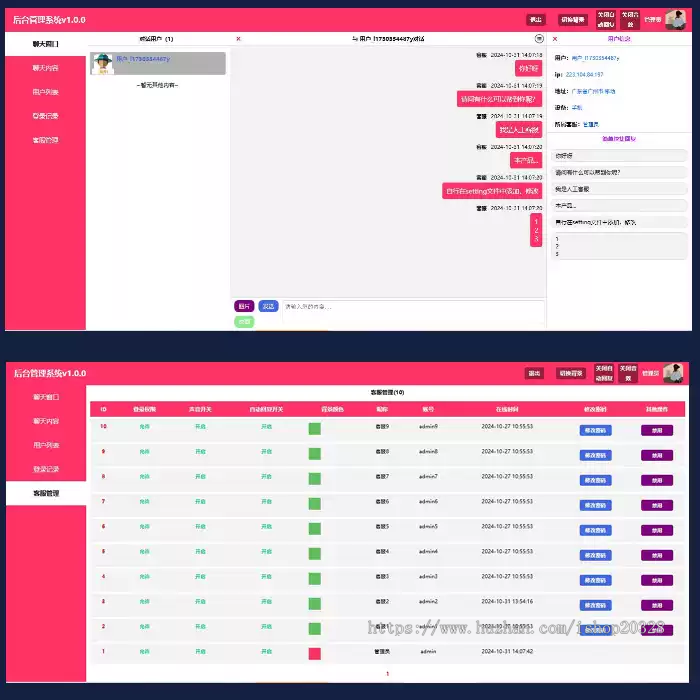Insert the multi-line 1 2 3 quick reply
The image size is (700, 700).
(x=619, y=246)
